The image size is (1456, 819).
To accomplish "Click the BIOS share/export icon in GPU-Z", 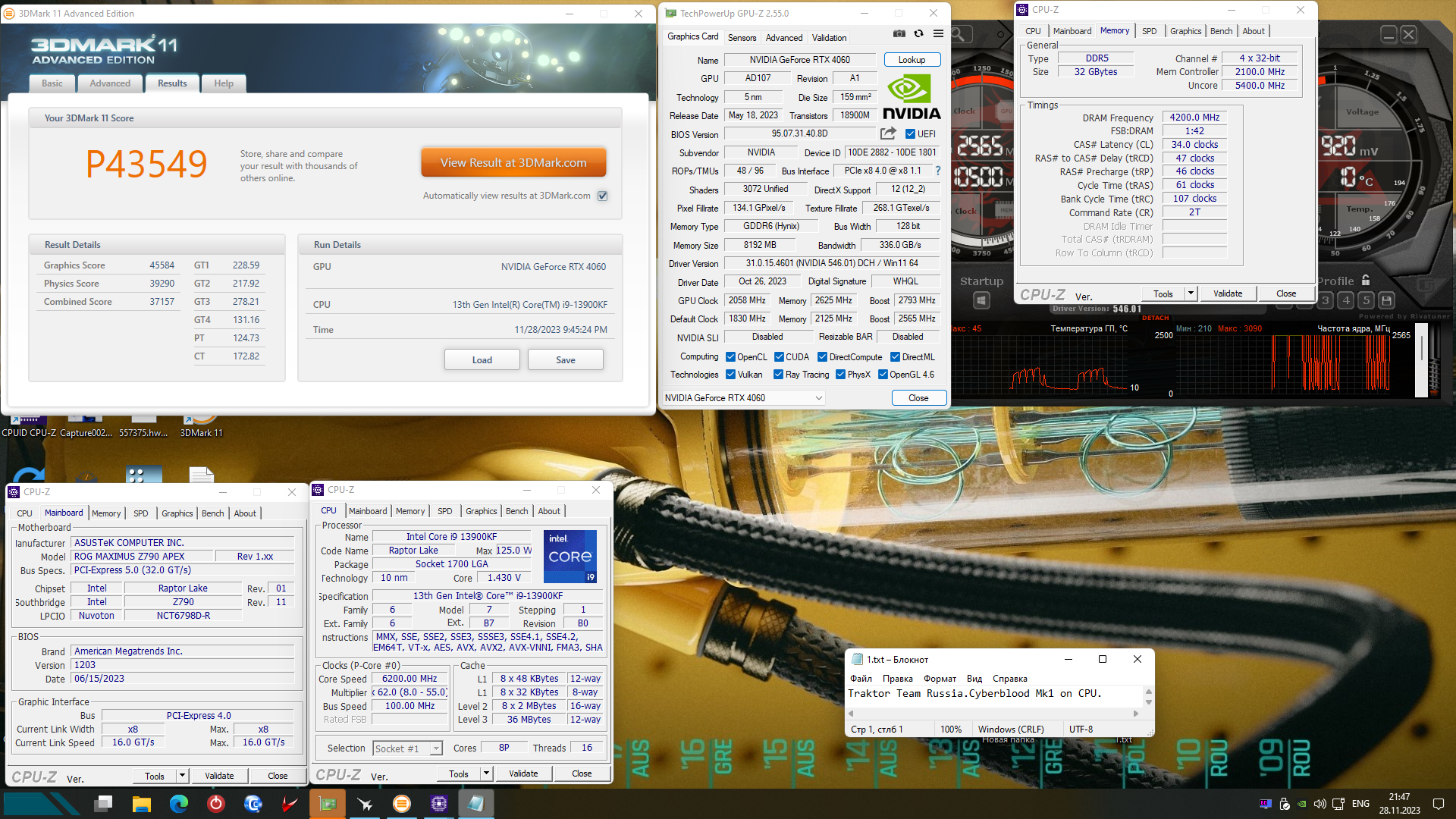I will pos(888,133).
